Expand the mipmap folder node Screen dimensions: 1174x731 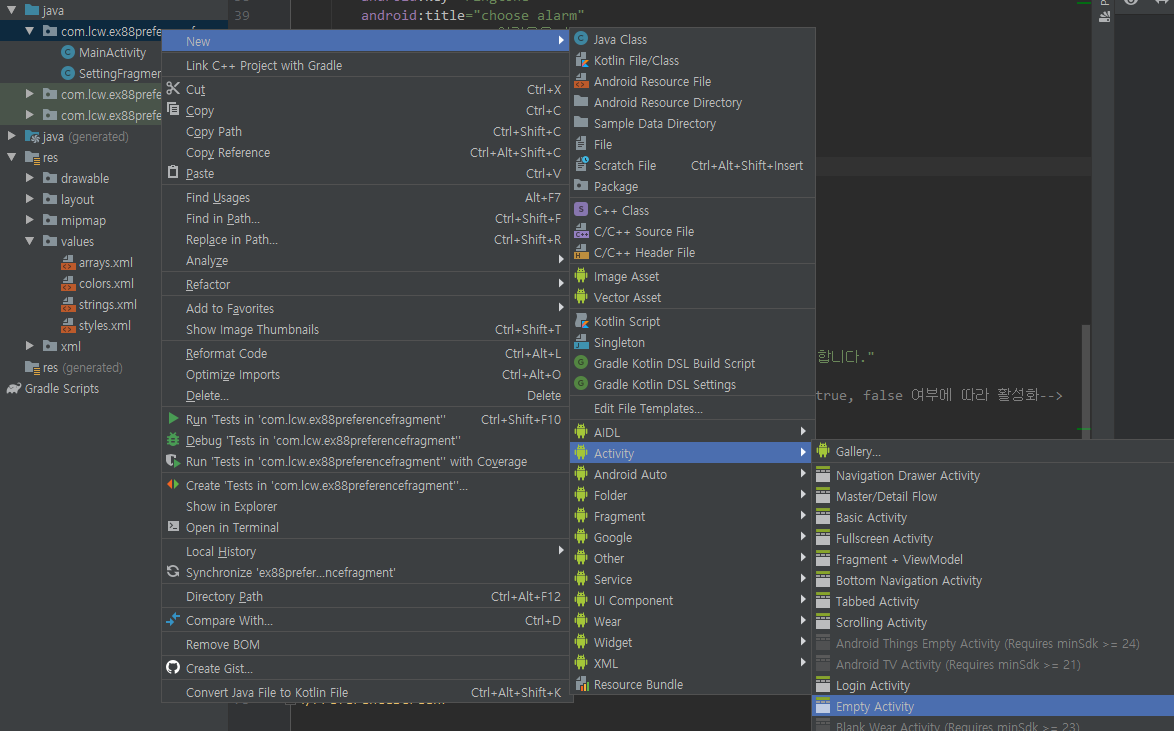[29, 220]
